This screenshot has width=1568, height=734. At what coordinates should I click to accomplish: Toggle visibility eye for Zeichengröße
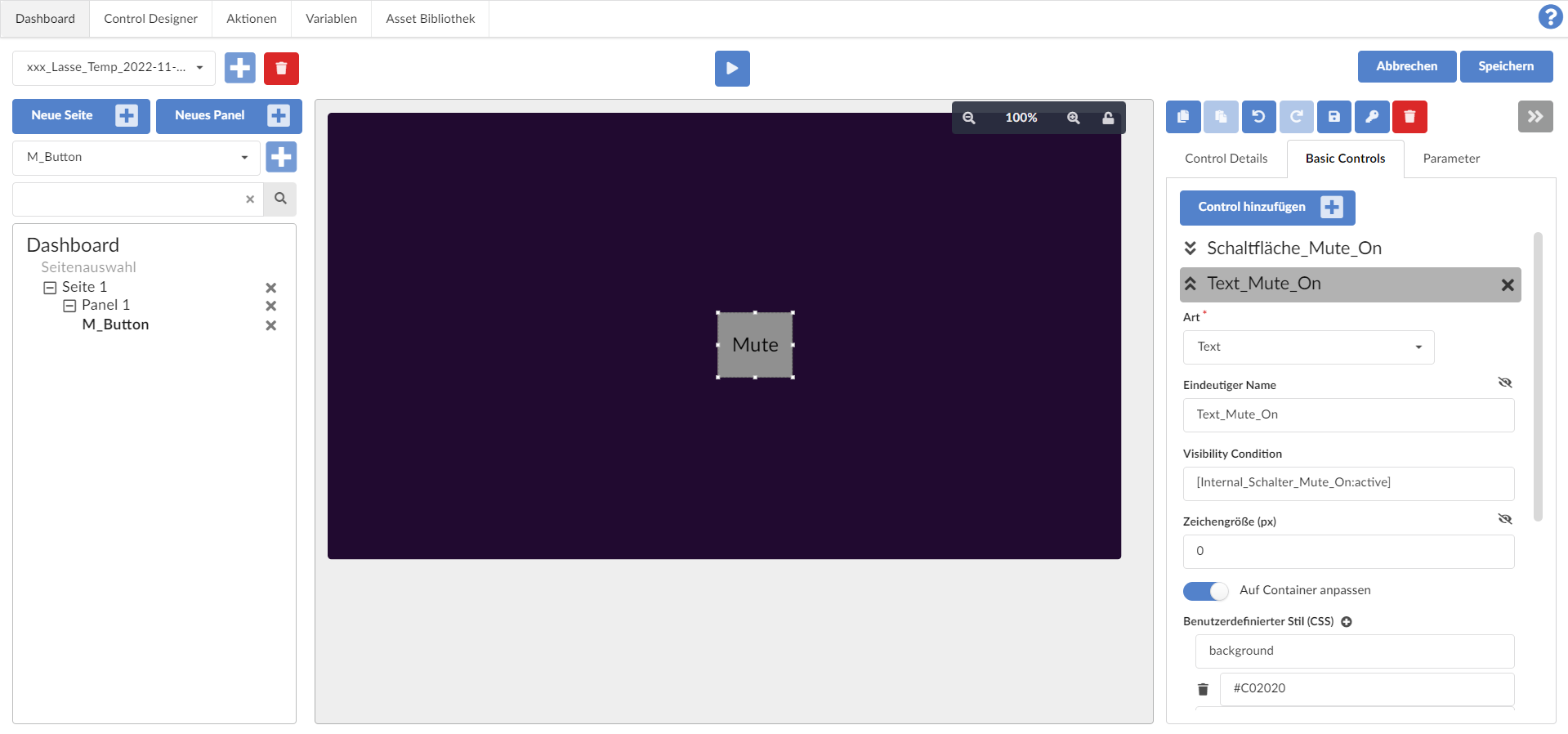pos(1505,519)
